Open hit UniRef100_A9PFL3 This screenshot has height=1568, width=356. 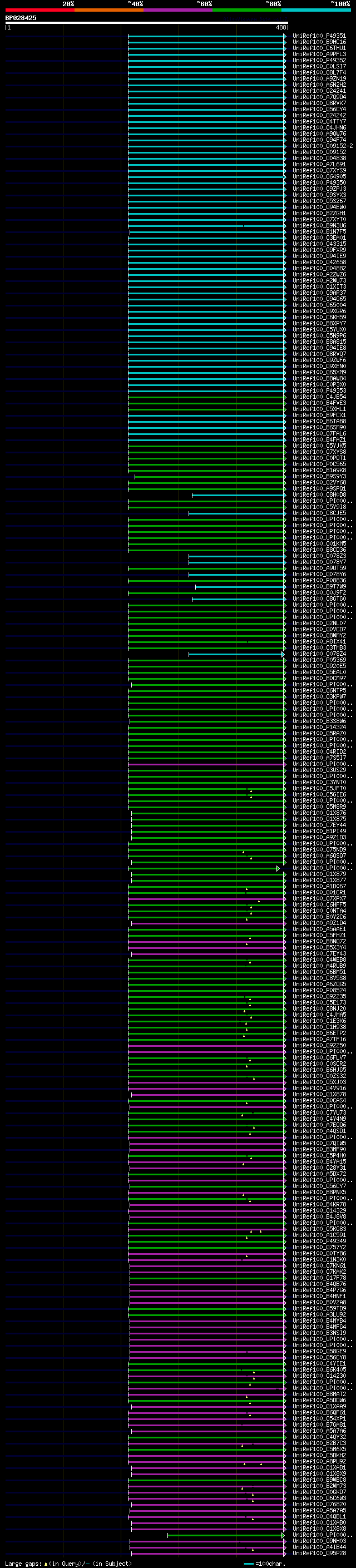tap(319, 54)
